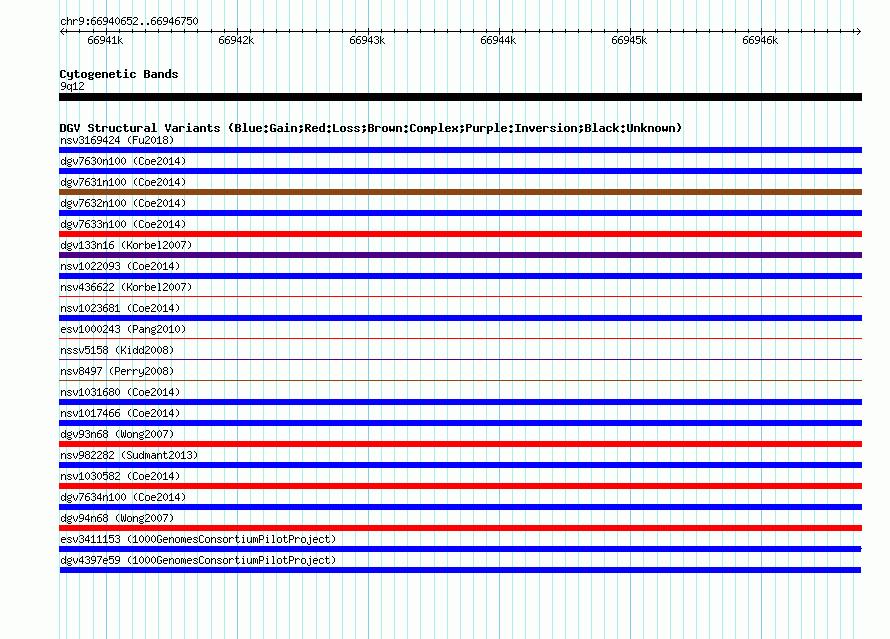
Task: Click the thin brown line under nsv8497
Action: [x=460, y=380]
